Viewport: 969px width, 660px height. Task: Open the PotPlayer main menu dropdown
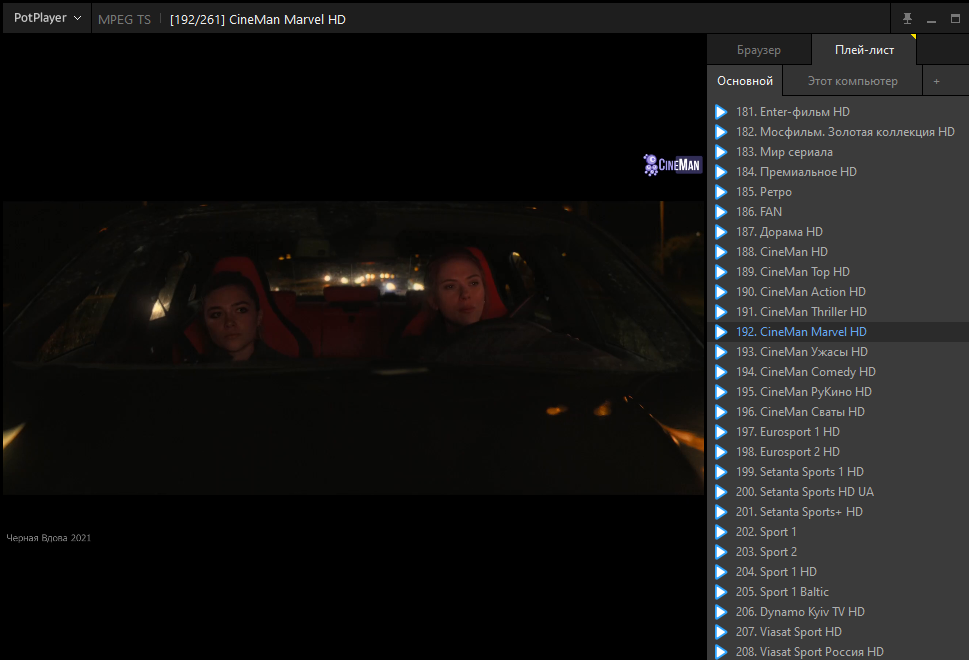coord(47,18)
